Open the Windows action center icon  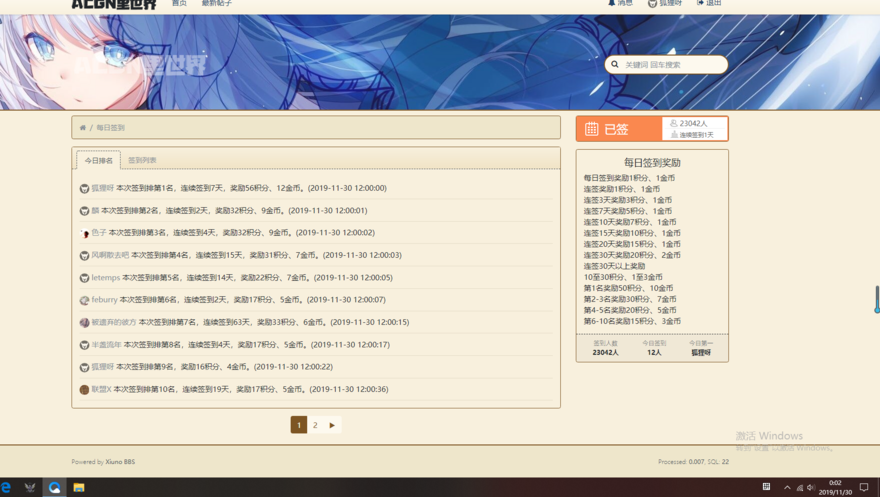864,487
